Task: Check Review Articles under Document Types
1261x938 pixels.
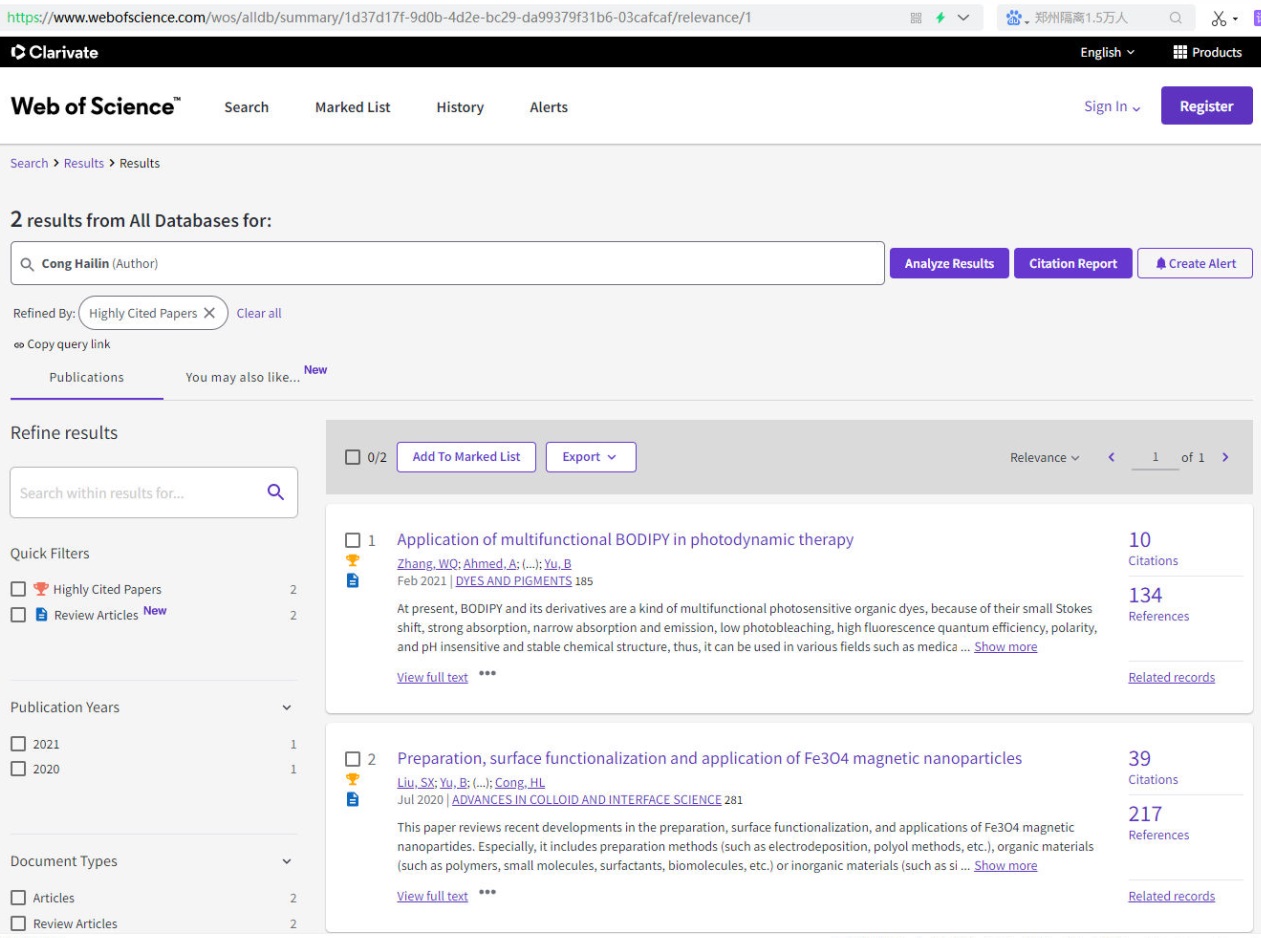Action: [x=17, y=924]
